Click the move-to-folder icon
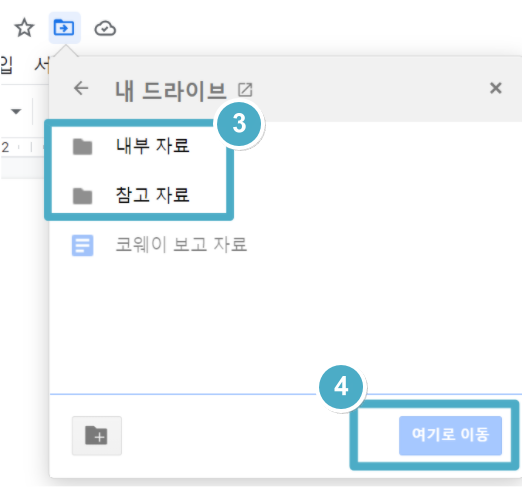524x491 pixels. coord(64,28)
